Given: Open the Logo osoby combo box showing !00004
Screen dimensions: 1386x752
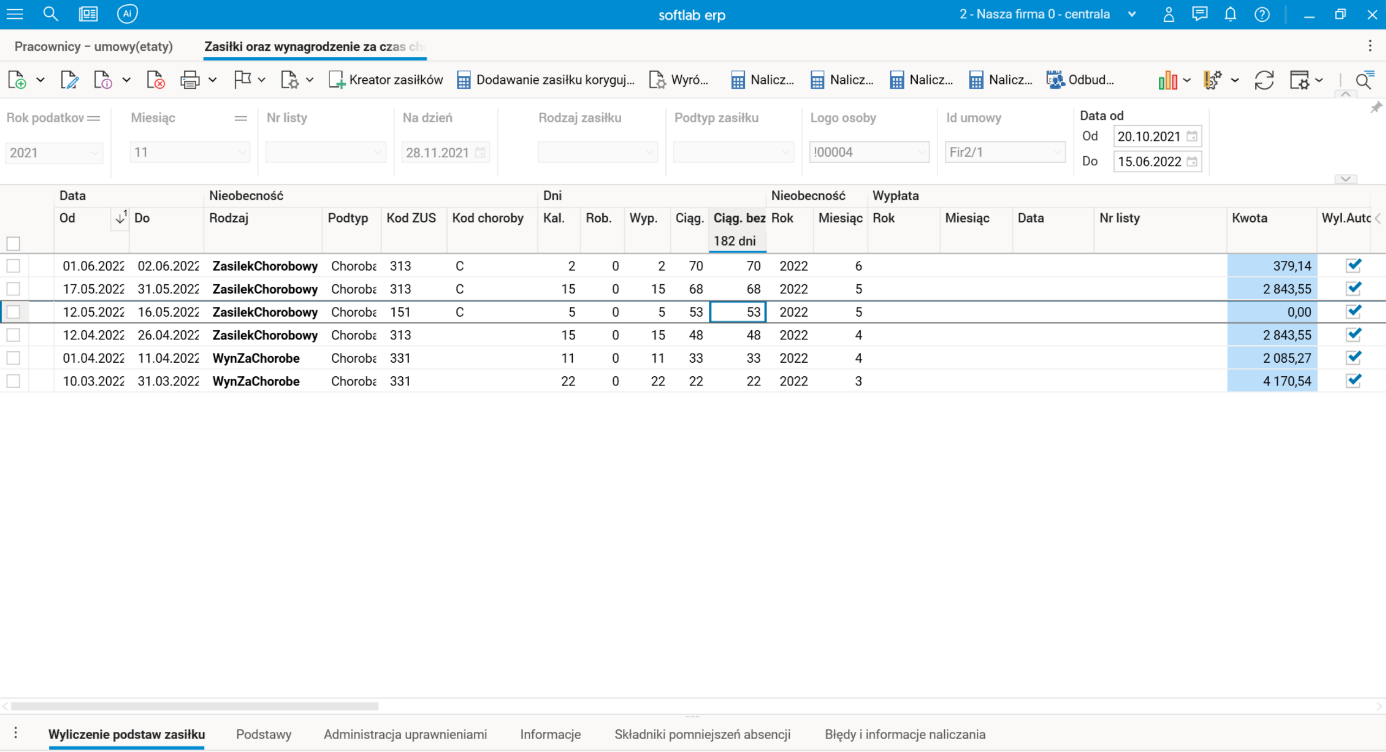Looking at the screenshot, I should pyautogui.click(x=869, y=153).
